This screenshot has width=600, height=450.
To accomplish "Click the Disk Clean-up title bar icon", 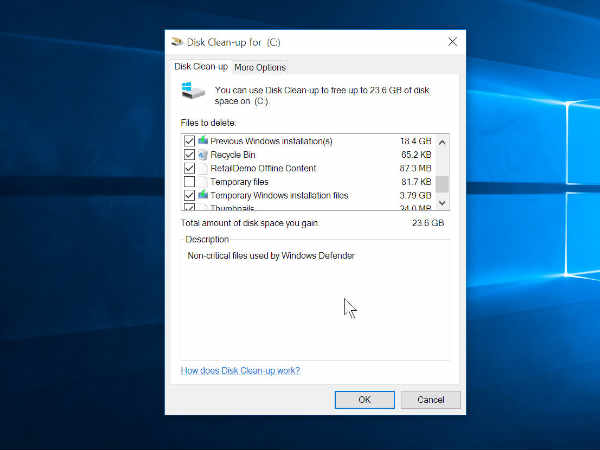I will tap(177, 41).
